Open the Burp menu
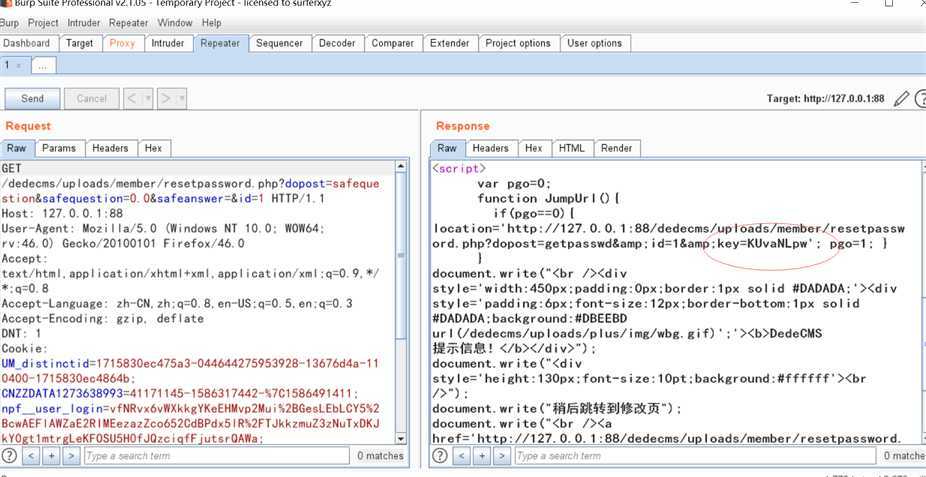Image resolution: width=926 pixels, height=477 pixels. (9, 23)
